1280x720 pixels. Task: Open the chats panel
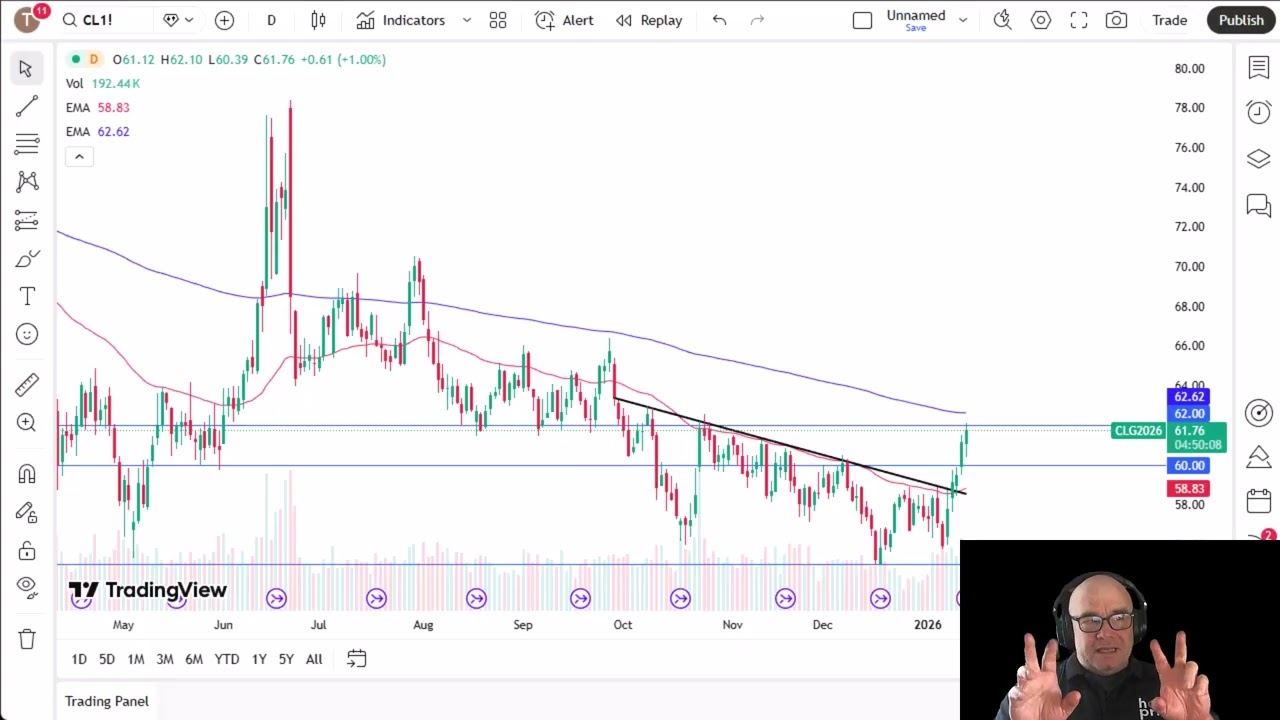pos(1258,206)
